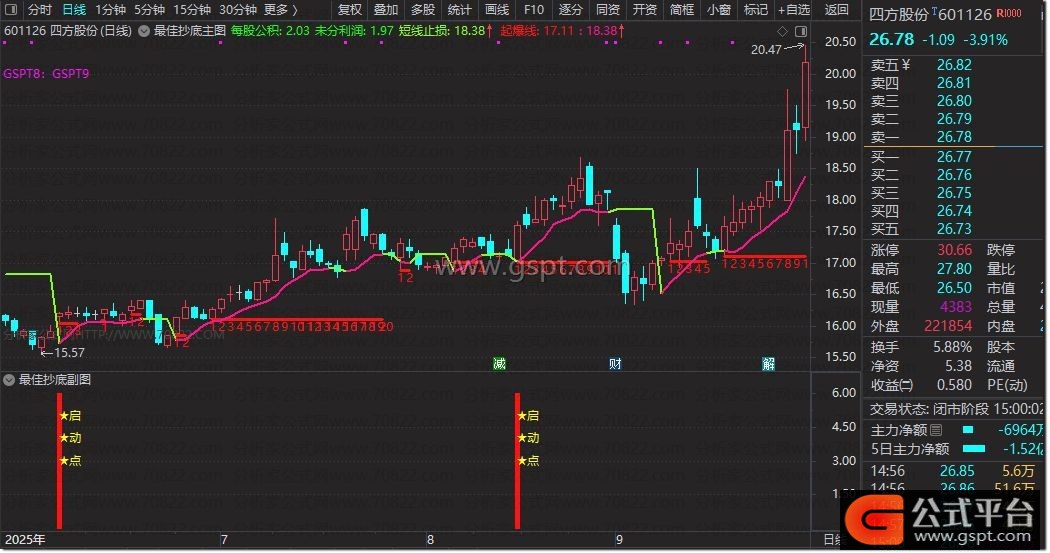Click the 返回 back button

[x=836, y=10]
